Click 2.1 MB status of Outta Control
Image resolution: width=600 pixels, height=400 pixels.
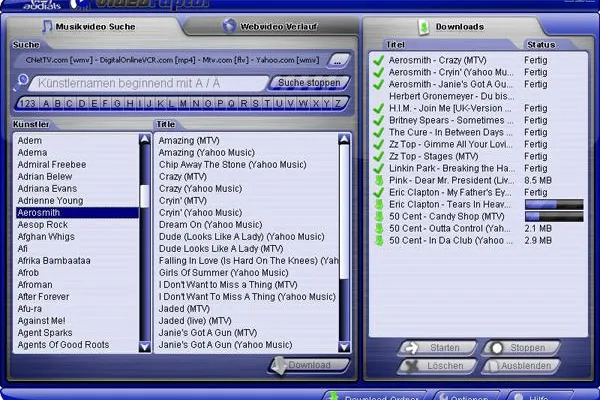[x=538, y=229]
